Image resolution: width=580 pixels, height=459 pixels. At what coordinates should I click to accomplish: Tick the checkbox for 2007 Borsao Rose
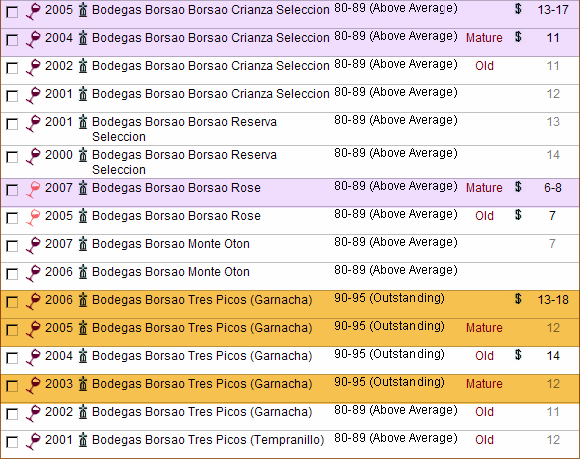(12, 190)
